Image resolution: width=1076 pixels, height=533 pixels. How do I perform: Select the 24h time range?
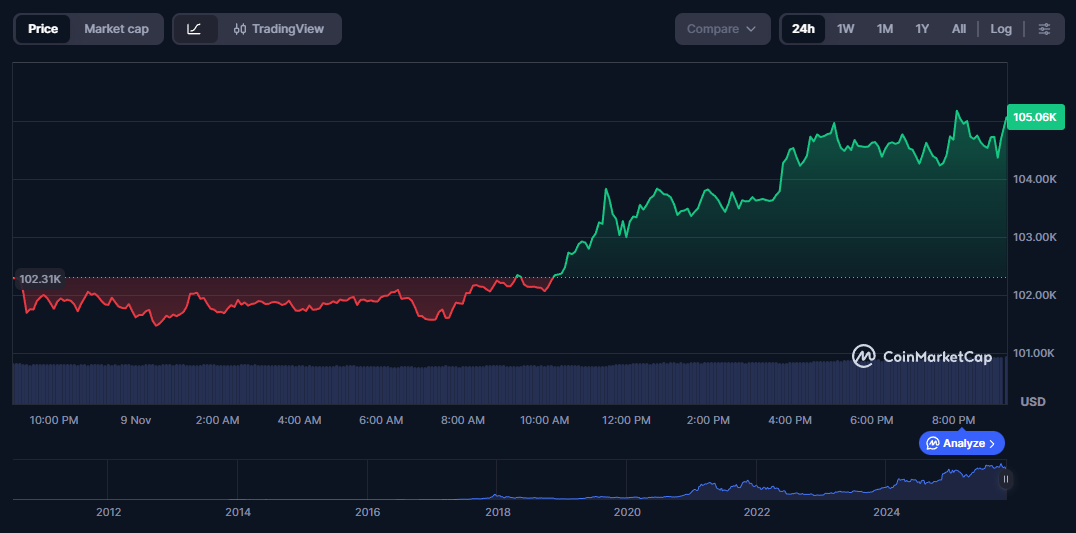click(x=803, y=29)
